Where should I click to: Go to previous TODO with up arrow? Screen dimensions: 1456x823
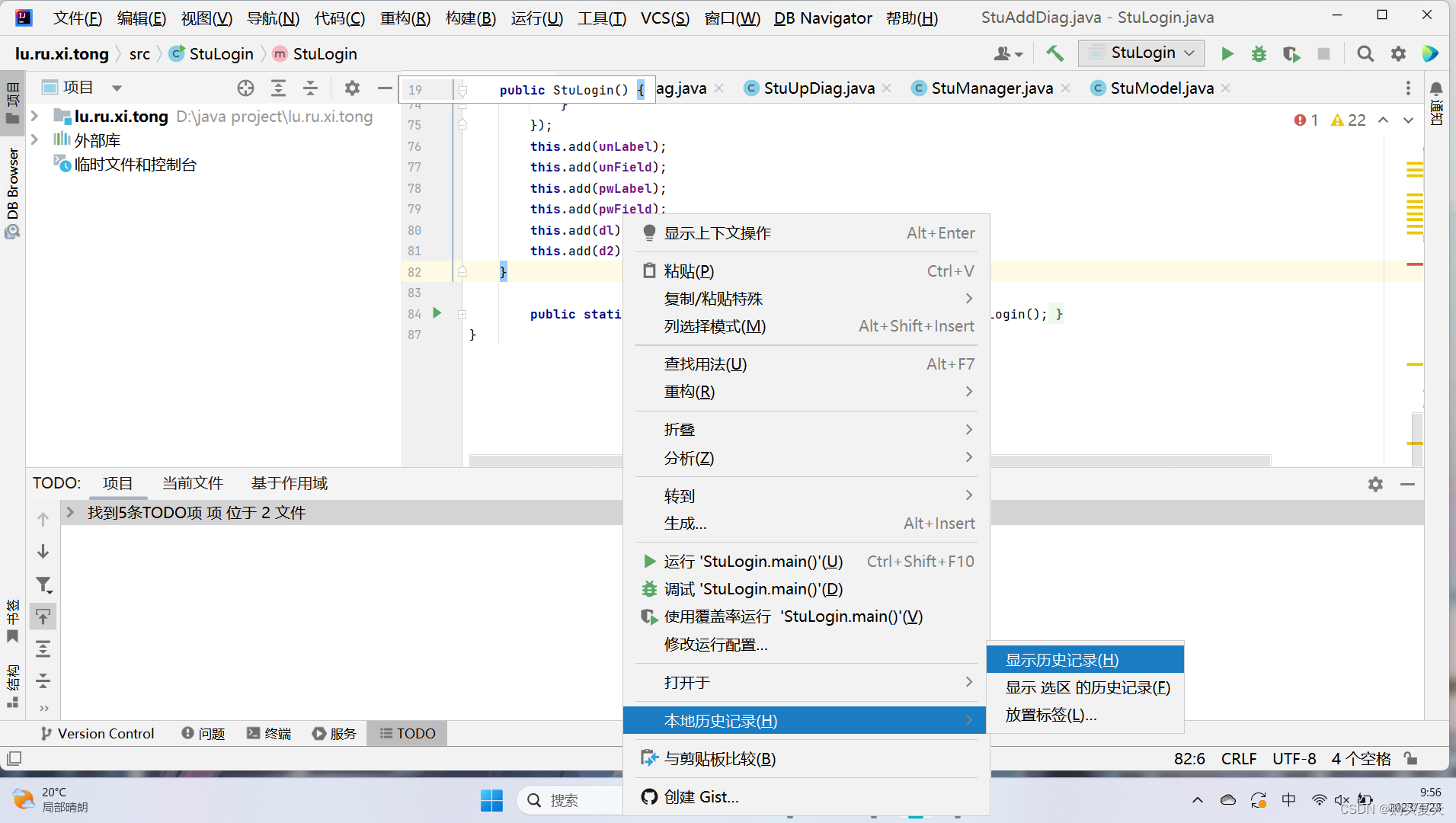43,519
